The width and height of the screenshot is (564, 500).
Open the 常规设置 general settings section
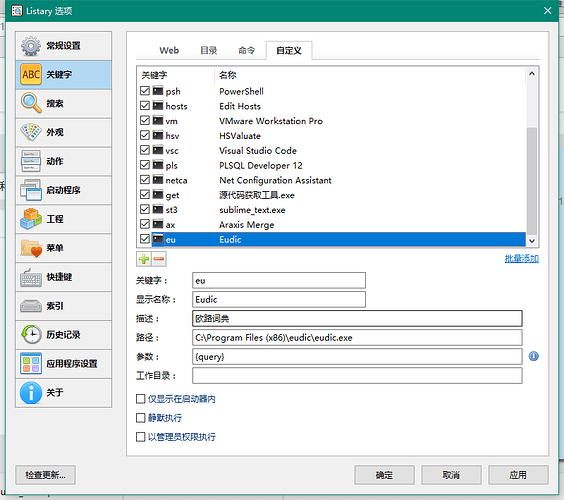pos(63,46)
